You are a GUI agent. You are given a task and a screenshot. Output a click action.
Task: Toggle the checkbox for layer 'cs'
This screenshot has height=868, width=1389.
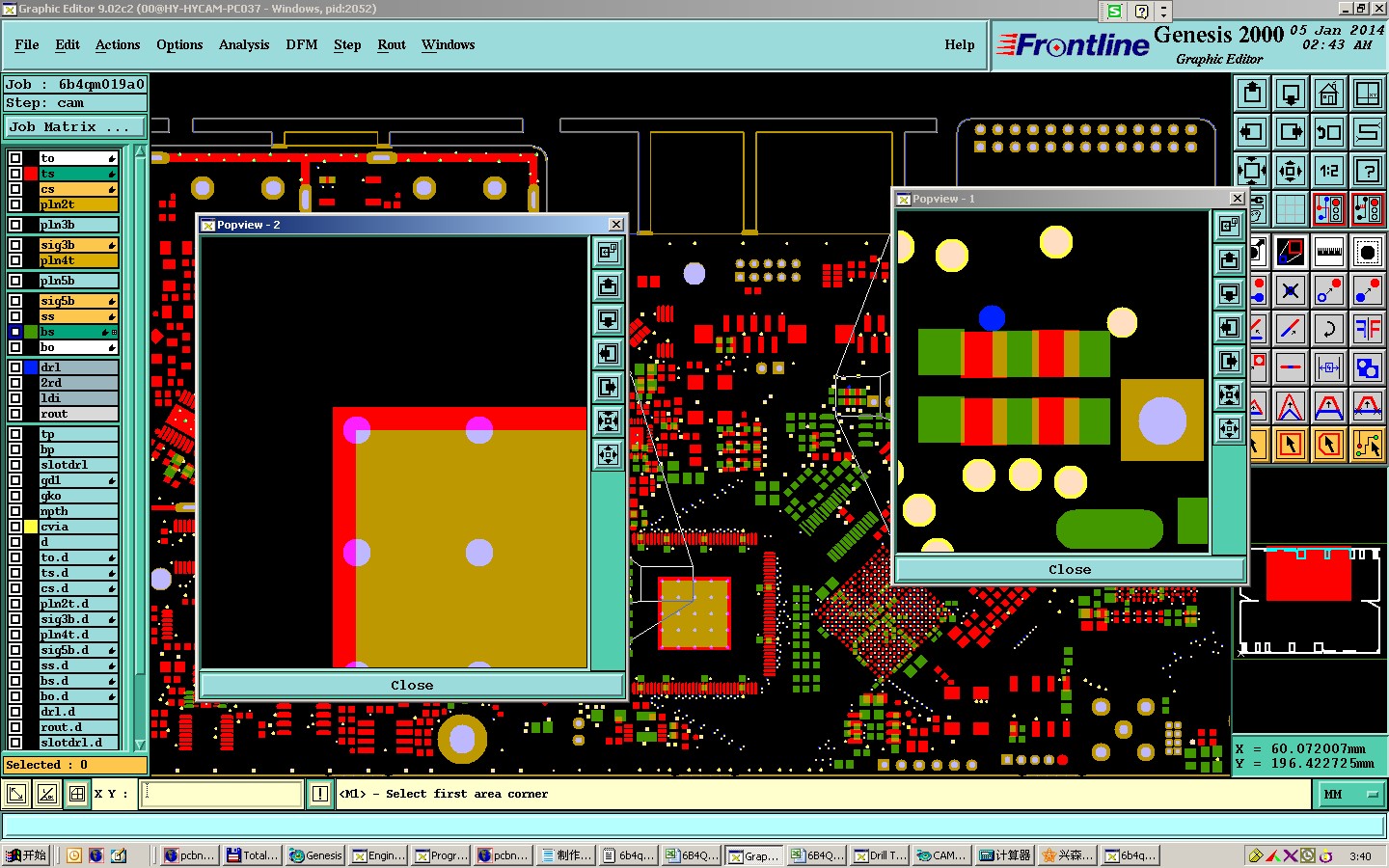tap(15, 189)
